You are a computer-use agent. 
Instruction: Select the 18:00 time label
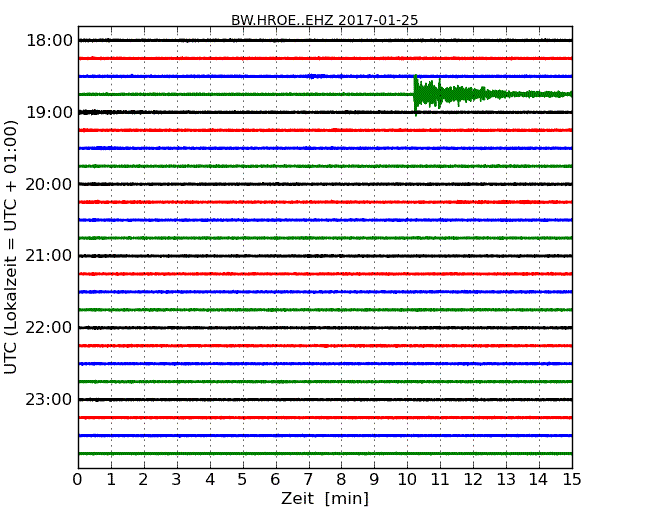(x=49, y=41)
